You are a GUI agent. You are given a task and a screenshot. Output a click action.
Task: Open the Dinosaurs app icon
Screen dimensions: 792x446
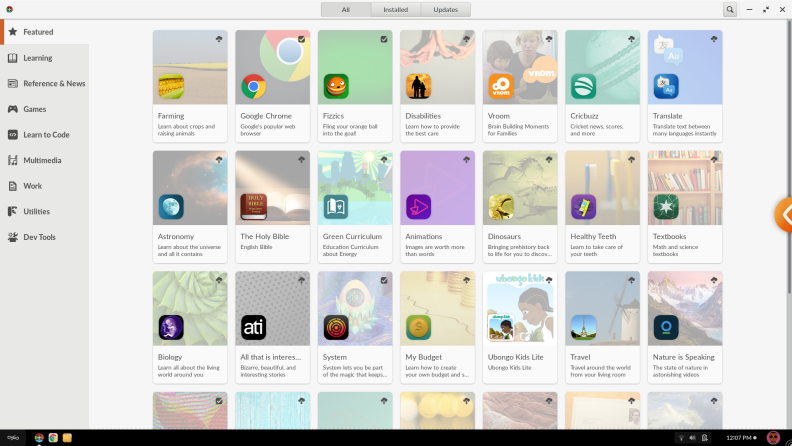[501, 207]
